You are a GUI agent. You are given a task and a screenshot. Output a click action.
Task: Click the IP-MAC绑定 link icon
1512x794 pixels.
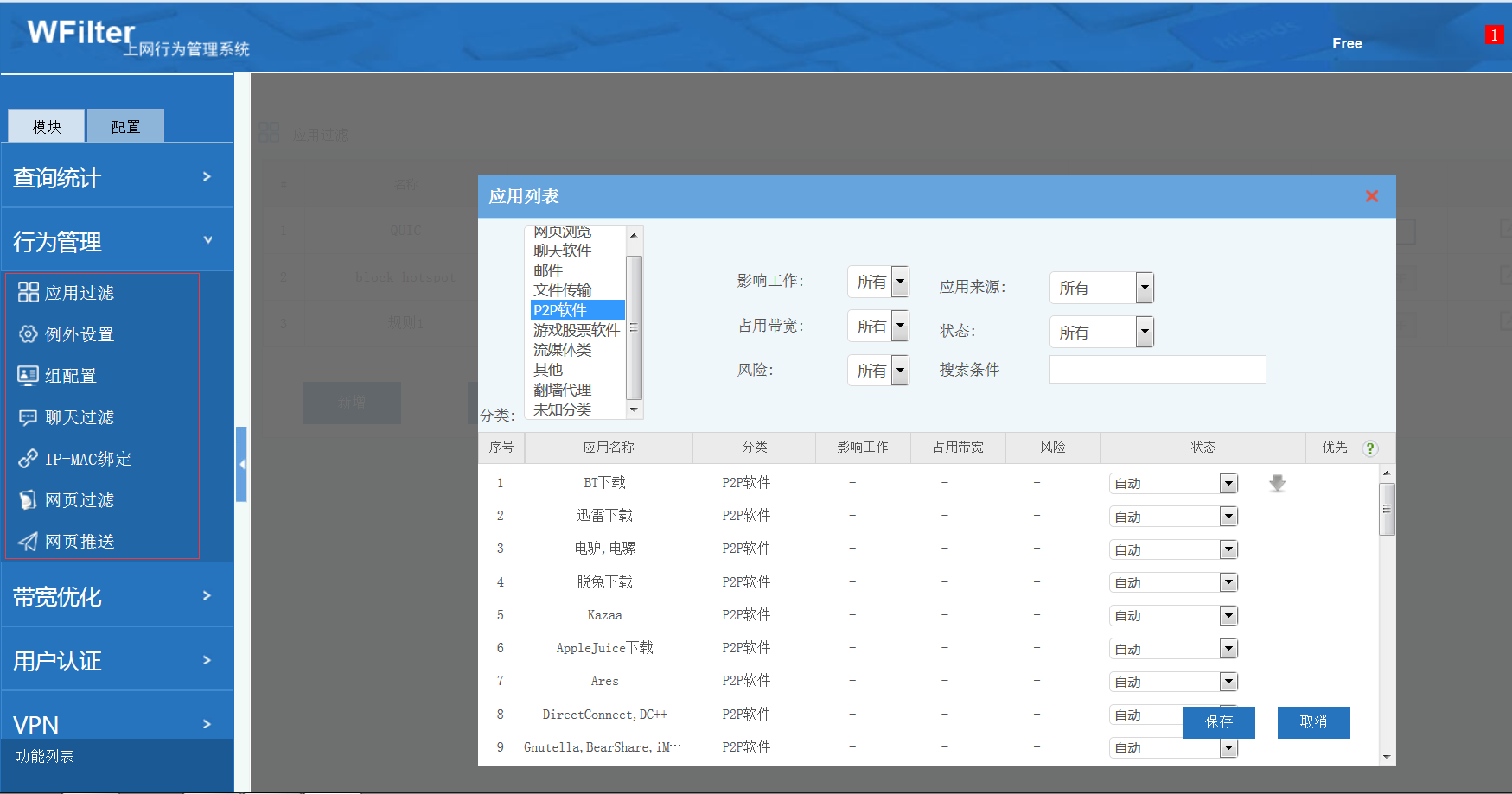[29, 459]
